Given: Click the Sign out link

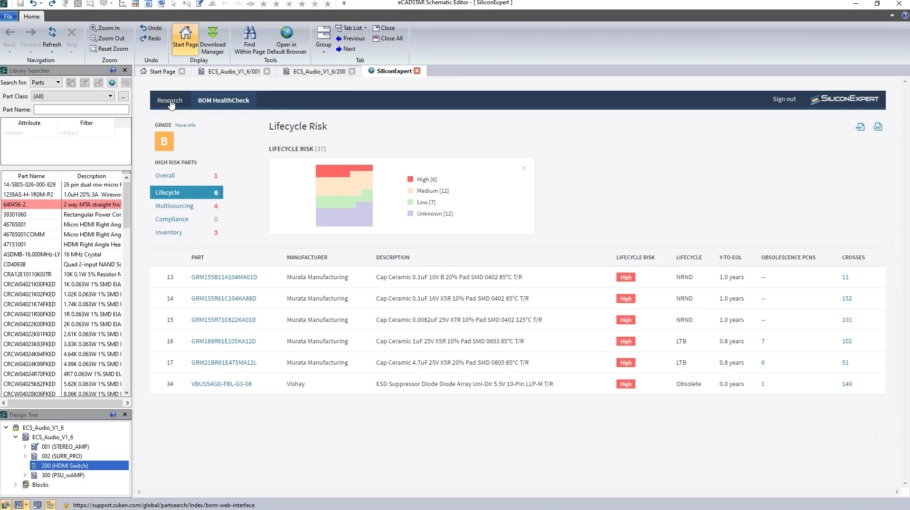Looking at the screenshot, I should (784, 99).
